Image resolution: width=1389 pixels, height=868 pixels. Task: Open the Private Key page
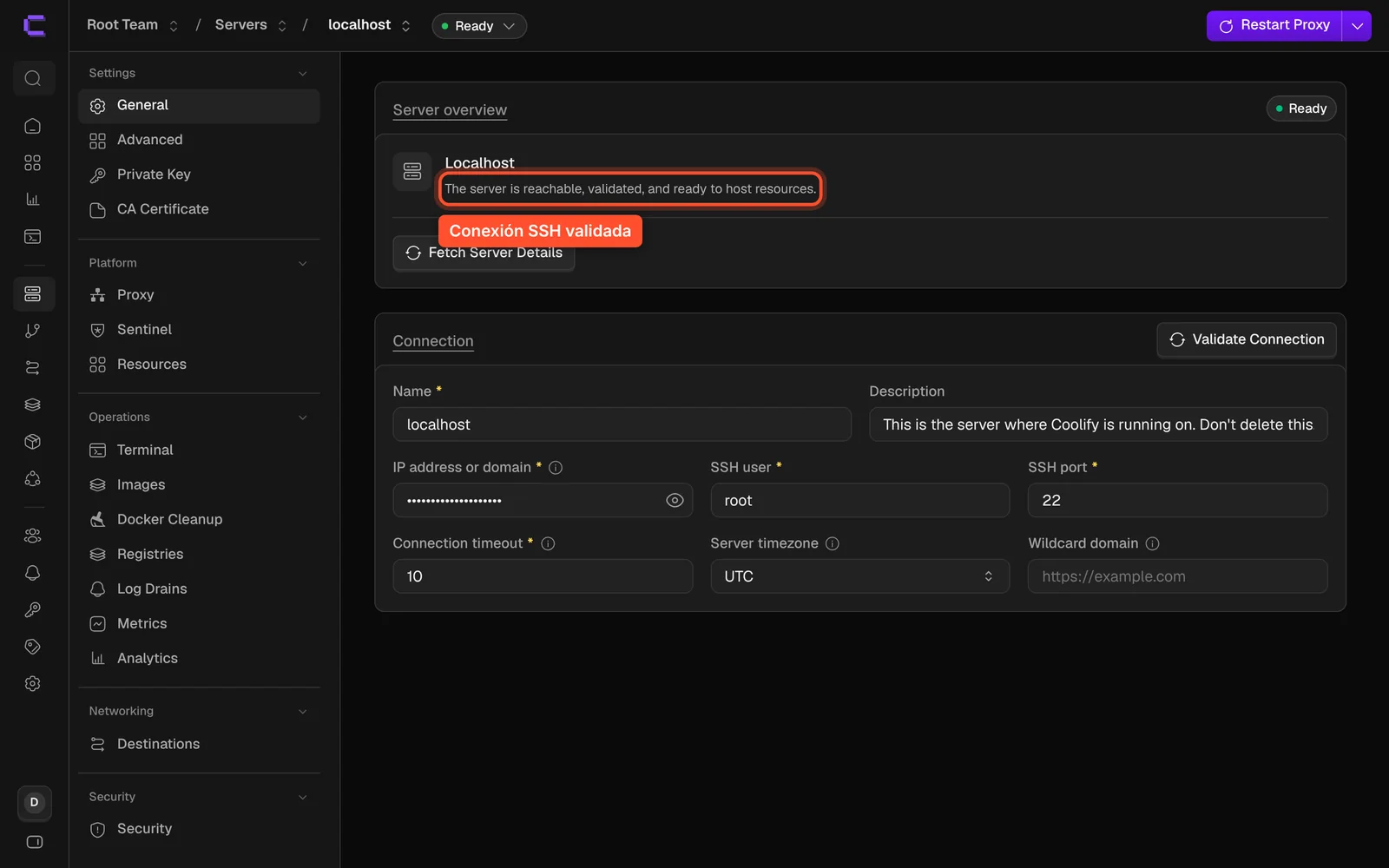click(199, 174)
